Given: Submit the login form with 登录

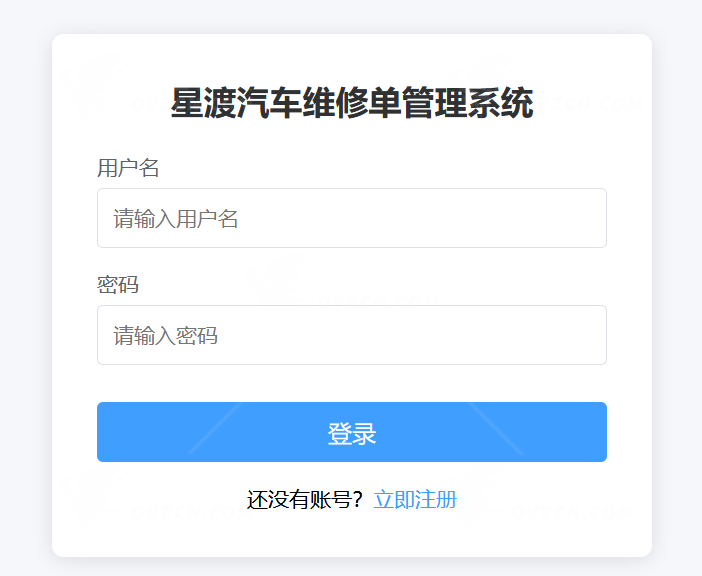Looking at the screenshot, I should (x=351, y=432).
